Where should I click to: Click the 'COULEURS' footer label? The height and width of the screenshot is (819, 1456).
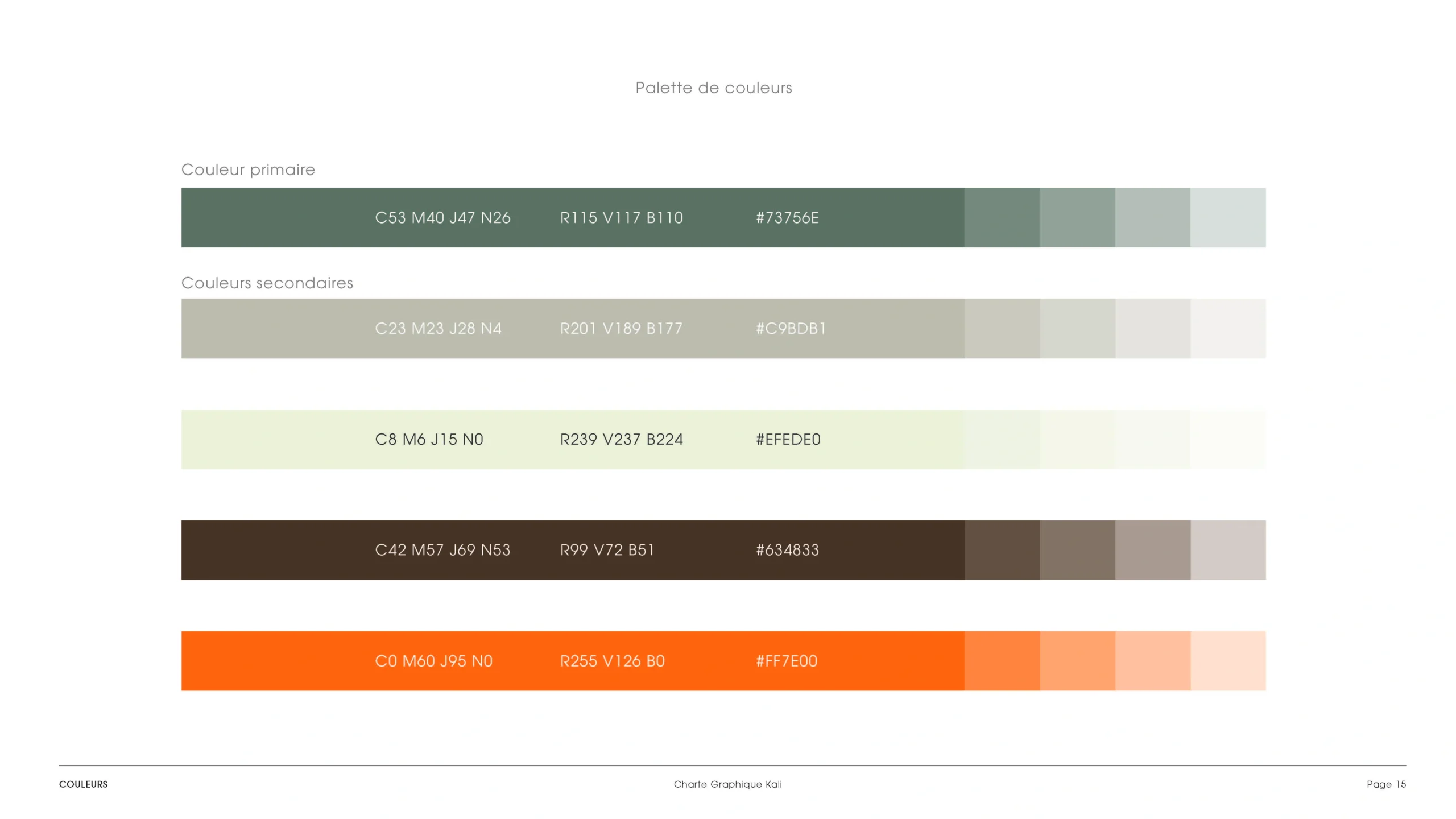(x=83, y=784)
